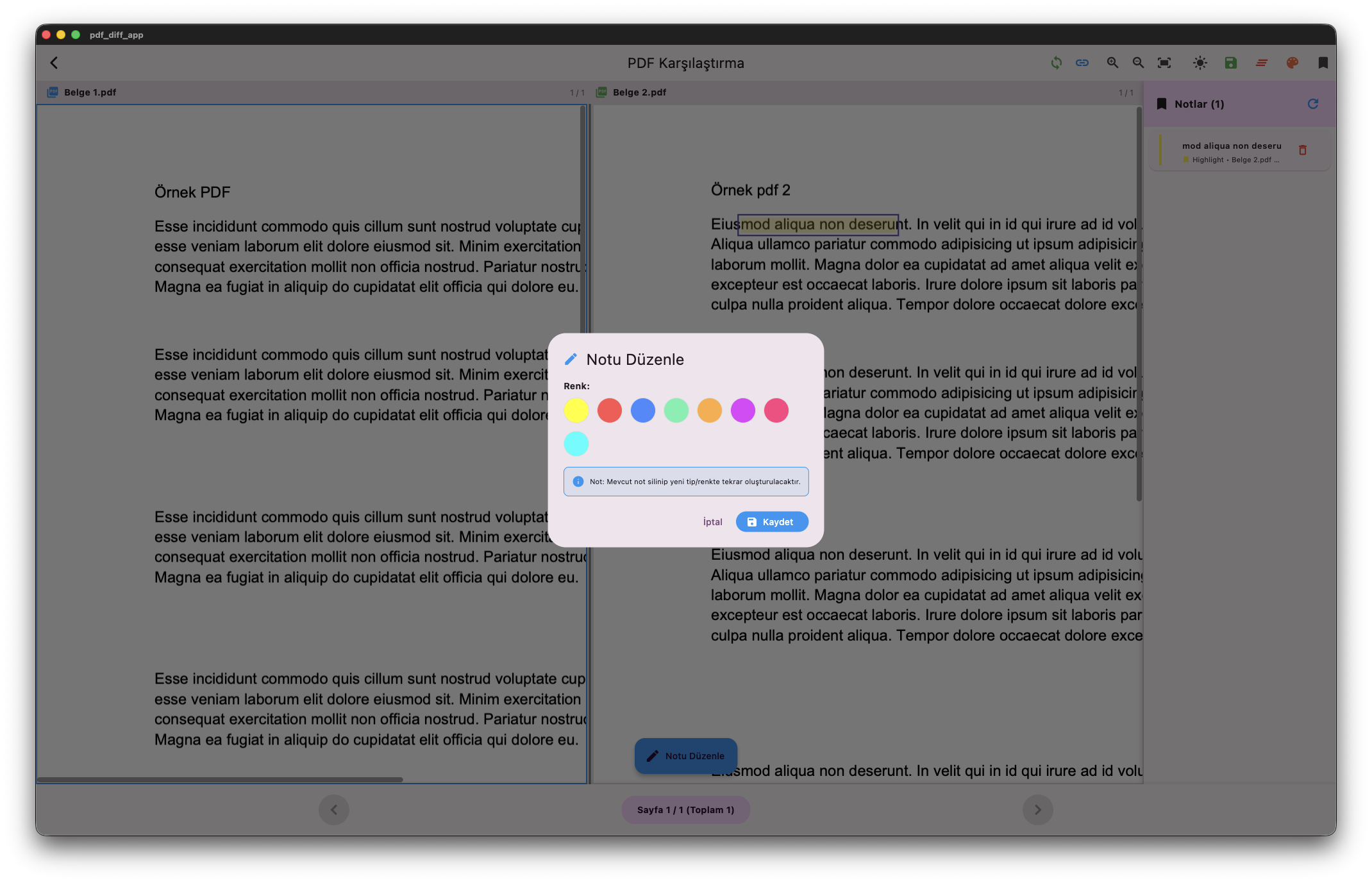The width and height of the screenshot is (1372, 883).
Task: Refresh the Notlar notes list
Action: click(x=1312, y=104)
